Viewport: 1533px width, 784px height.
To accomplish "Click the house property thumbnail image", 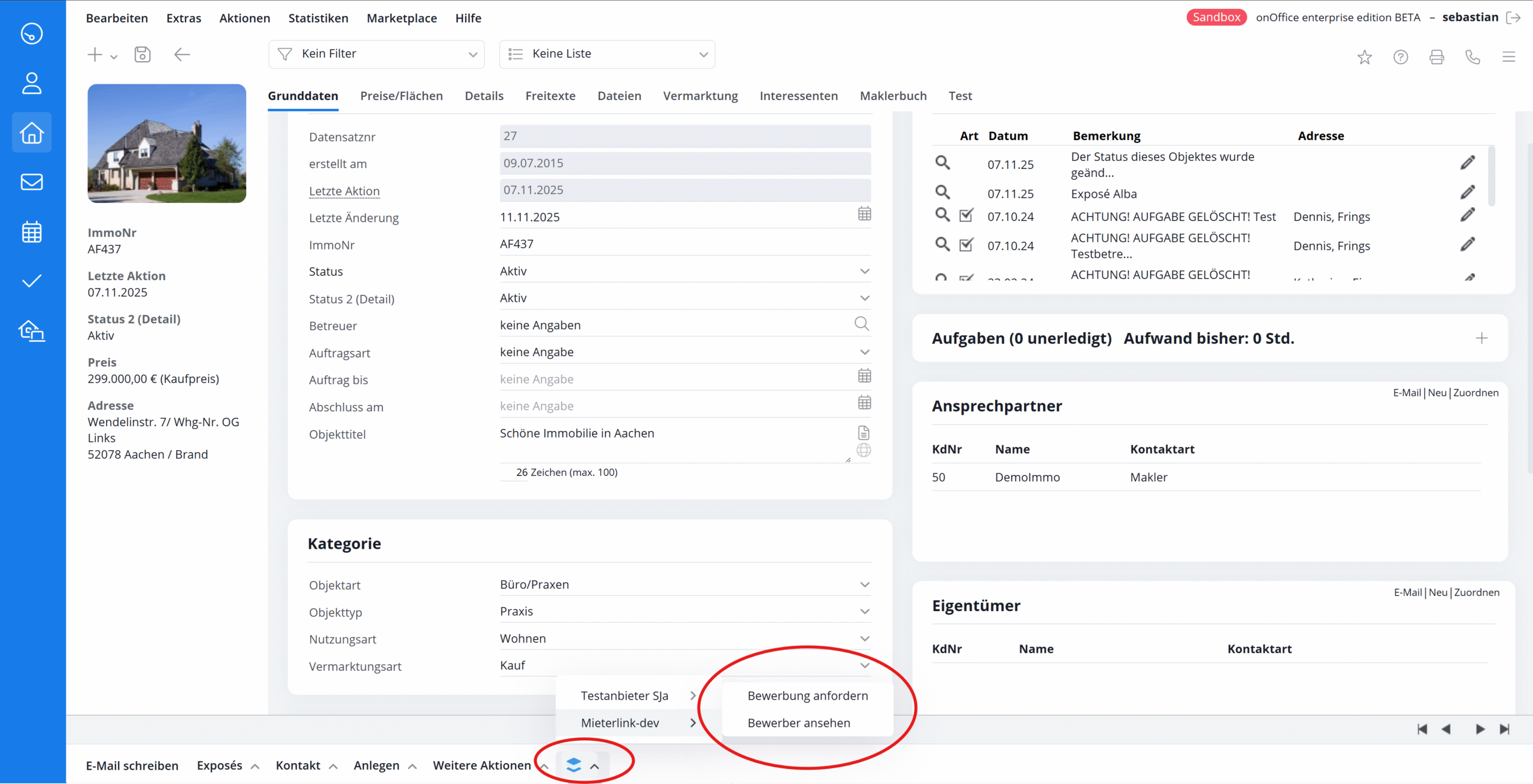I will click(x=166, y=143).
